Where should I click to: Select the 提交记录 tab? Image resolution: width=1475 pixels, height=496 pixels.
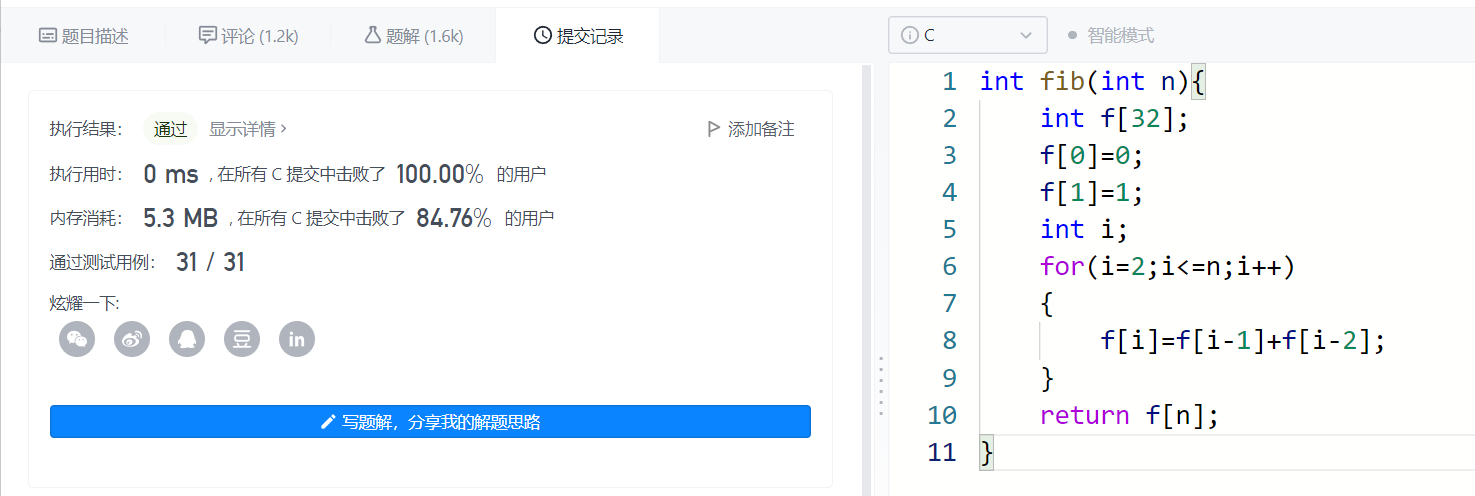coord(578,36)
